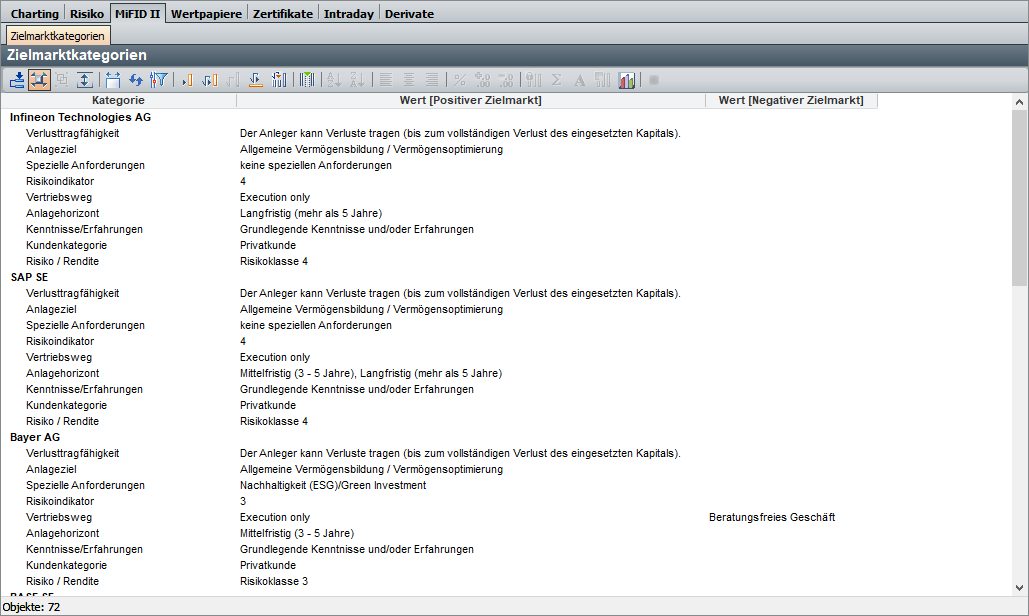Switch to the Charting tab
1029x616 pixels.
click(x=35, y=13)
